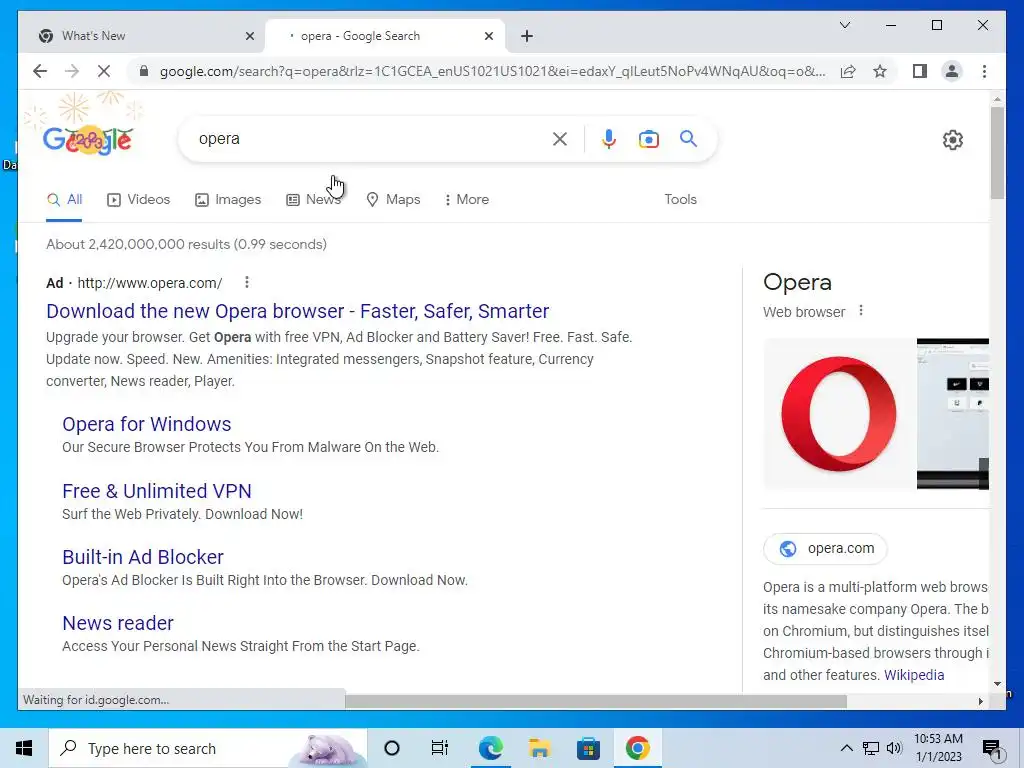Share this page from address bar
1024x768 pixels.
click(848, 71)
